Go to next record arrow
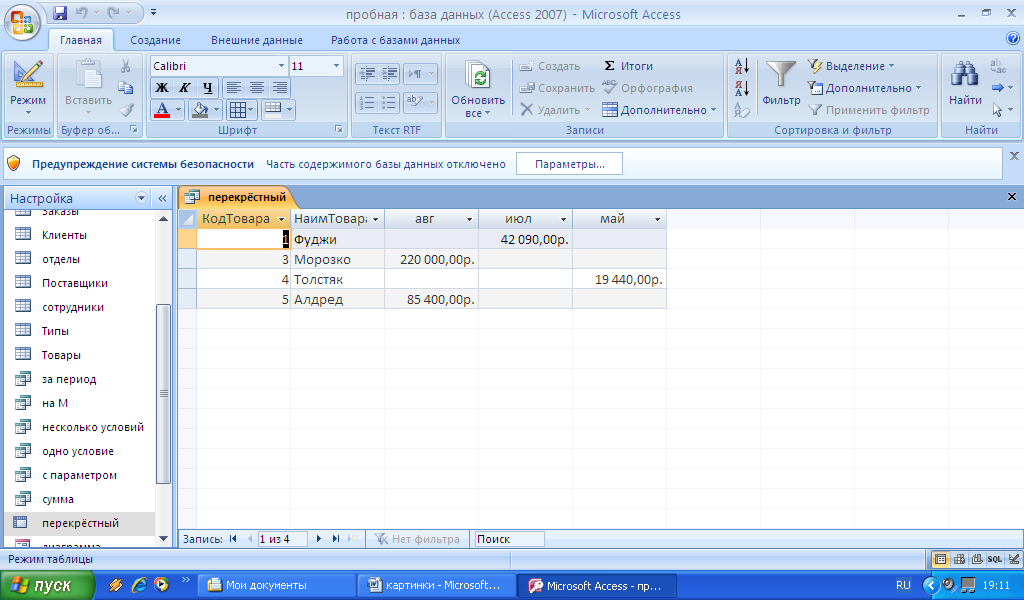Screen dimensions: 1024x600 point(319,539)
